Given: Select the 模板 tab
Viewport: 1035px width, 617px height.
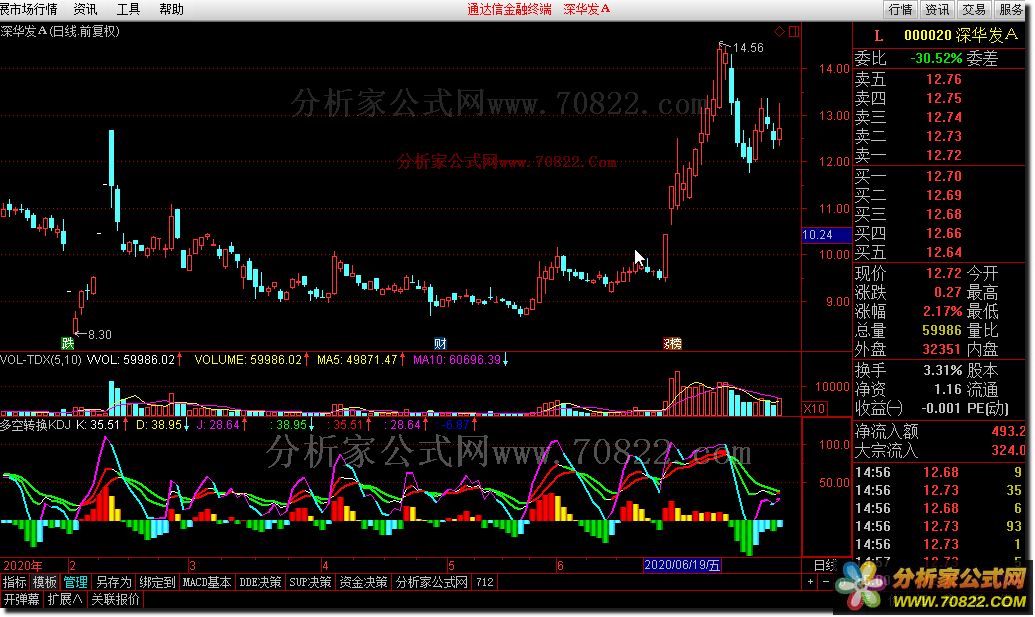Looking at the screenshot, I should click(45, 582).
